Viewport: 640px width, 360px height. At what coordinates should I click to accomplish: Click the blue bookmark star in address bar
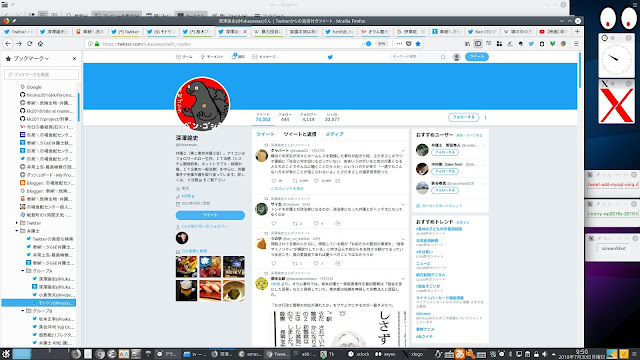click(418, 44)
